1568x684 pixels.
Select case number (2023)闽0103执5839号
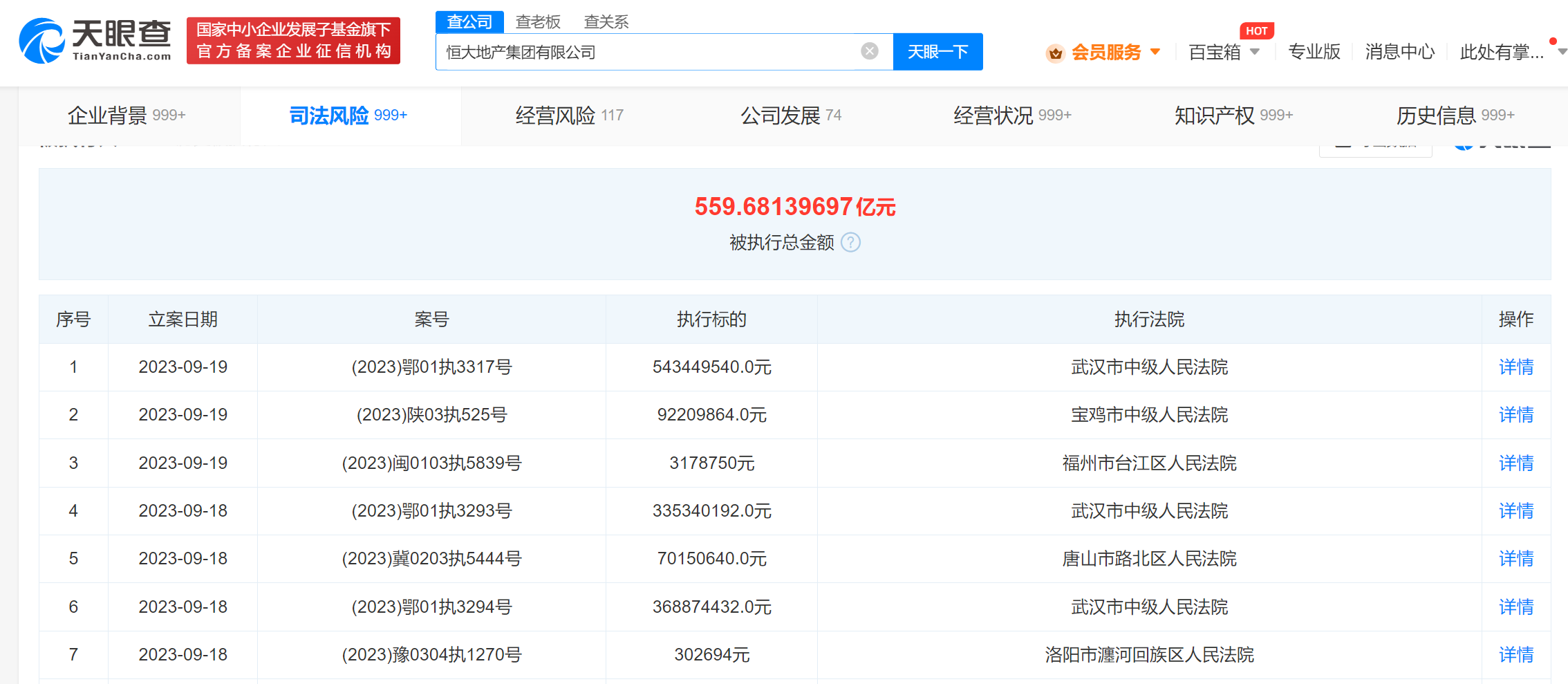432,463
